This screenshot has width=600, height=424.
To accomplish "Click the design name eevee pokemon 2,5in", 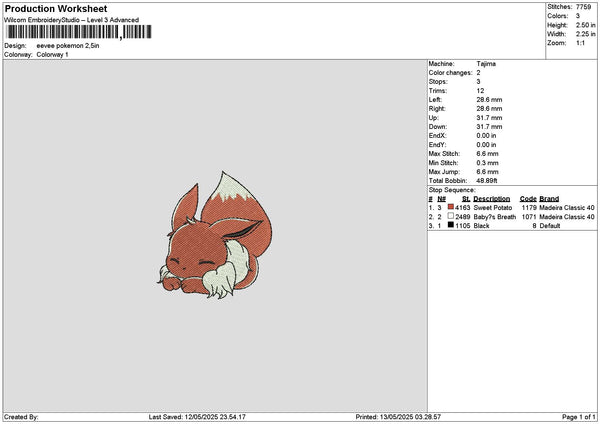I will (68, 46).
